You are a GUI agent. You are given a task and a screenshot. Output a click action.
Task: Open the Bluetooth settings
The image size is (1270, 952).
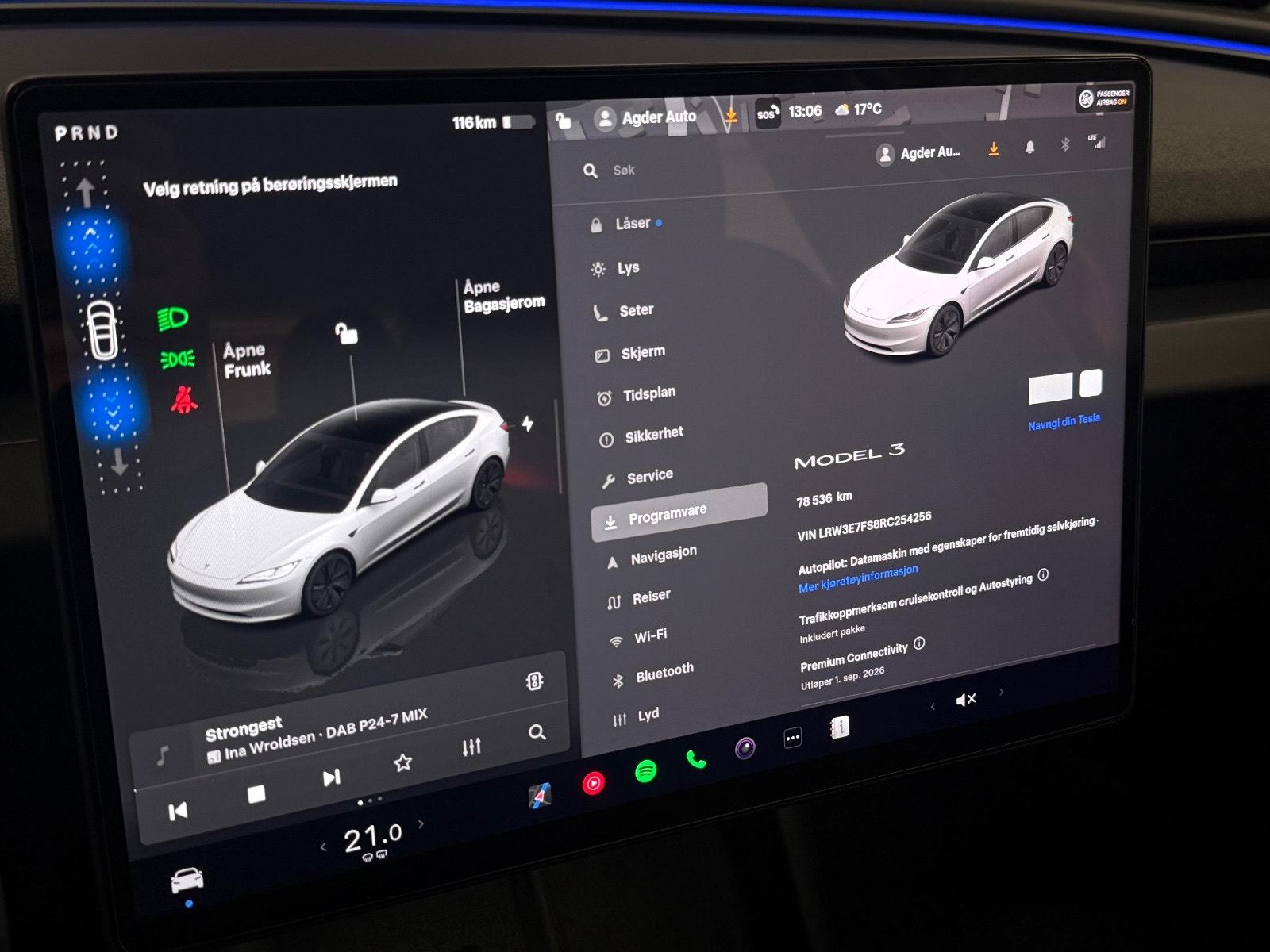tap(653, 675)
